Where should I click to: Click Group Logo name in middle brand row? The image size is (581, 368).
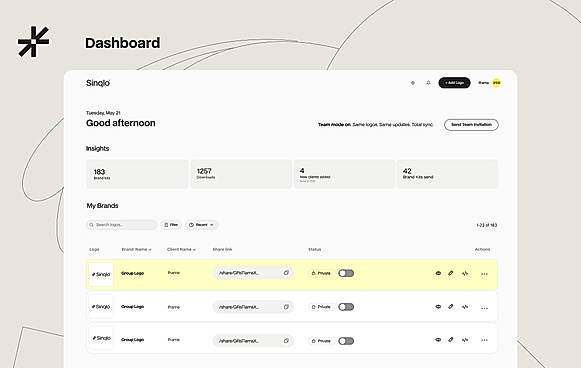pos(133,307)
